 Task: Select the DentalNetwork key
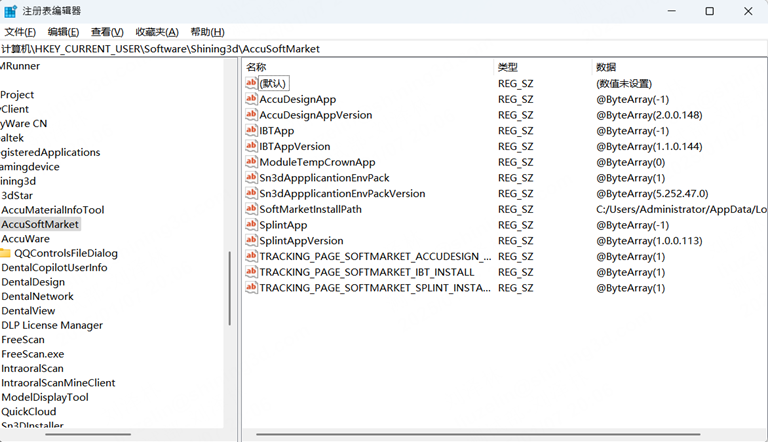pos(37,296)
